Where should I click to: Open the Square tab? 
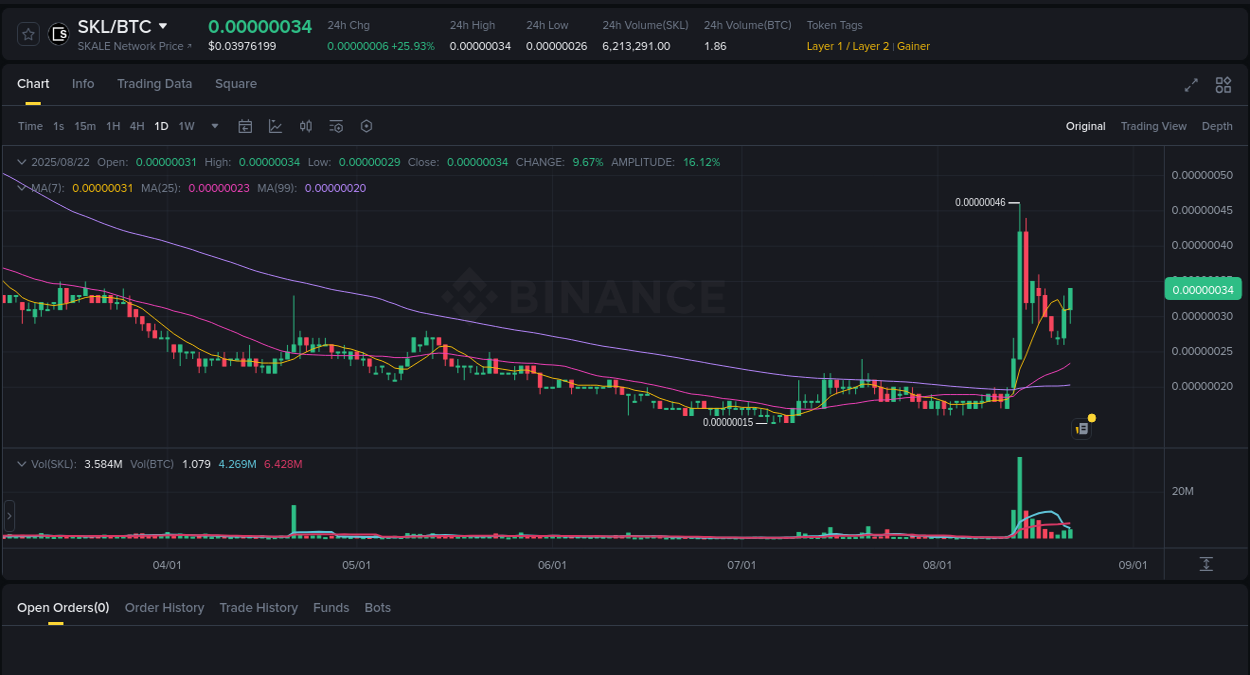coord(236,84)
